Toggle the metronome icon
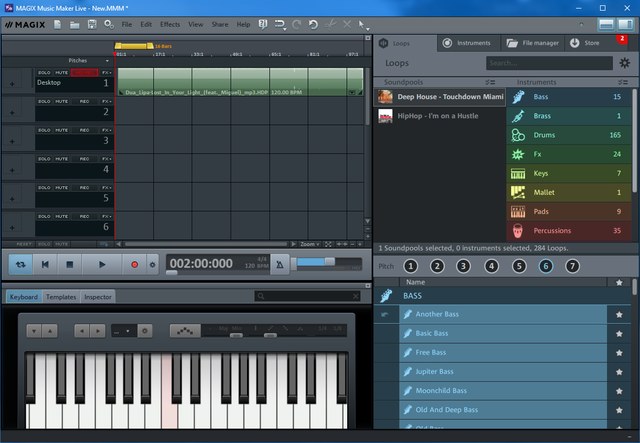640x443 pixels. [281, 263]
